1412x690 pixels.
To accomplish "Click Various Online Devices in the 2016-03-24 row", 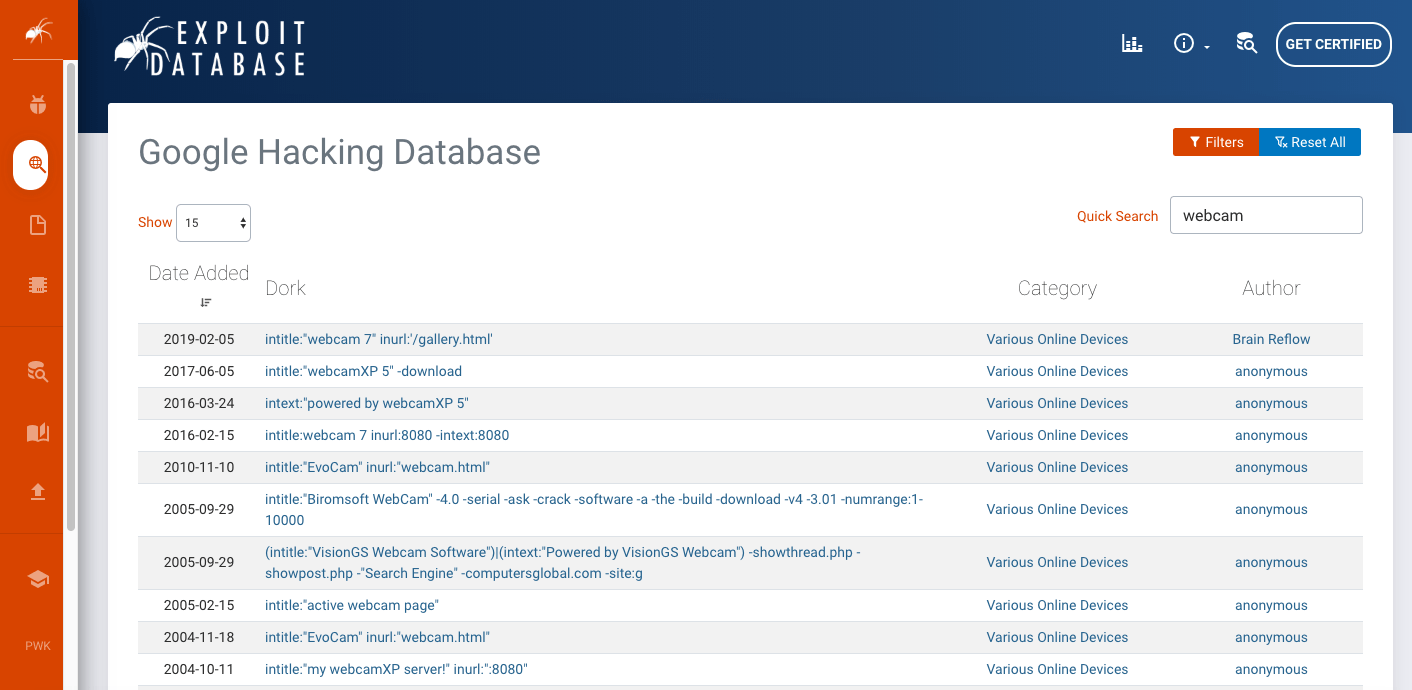I will pyautogui.click(x=1057, y=403).
